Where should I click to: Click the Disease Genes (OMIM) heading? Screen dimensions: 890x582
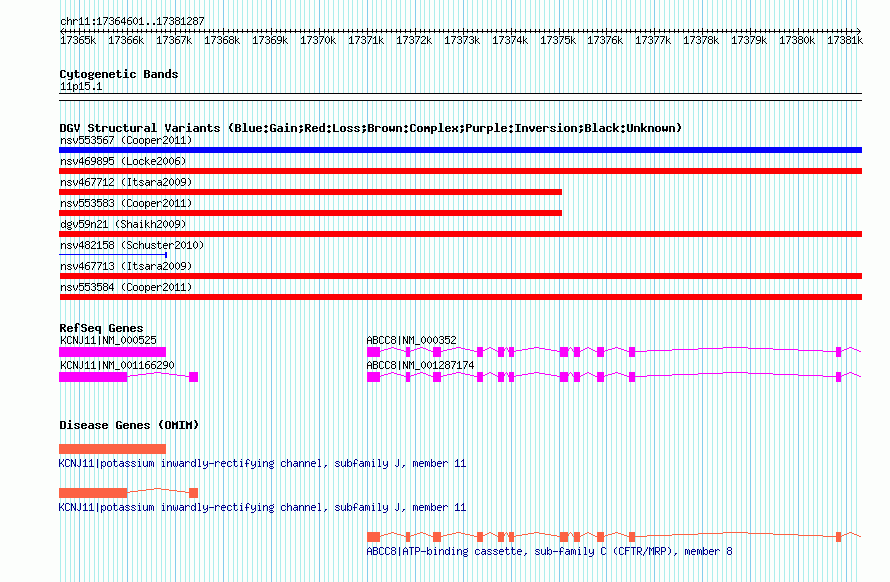(129, 425)
